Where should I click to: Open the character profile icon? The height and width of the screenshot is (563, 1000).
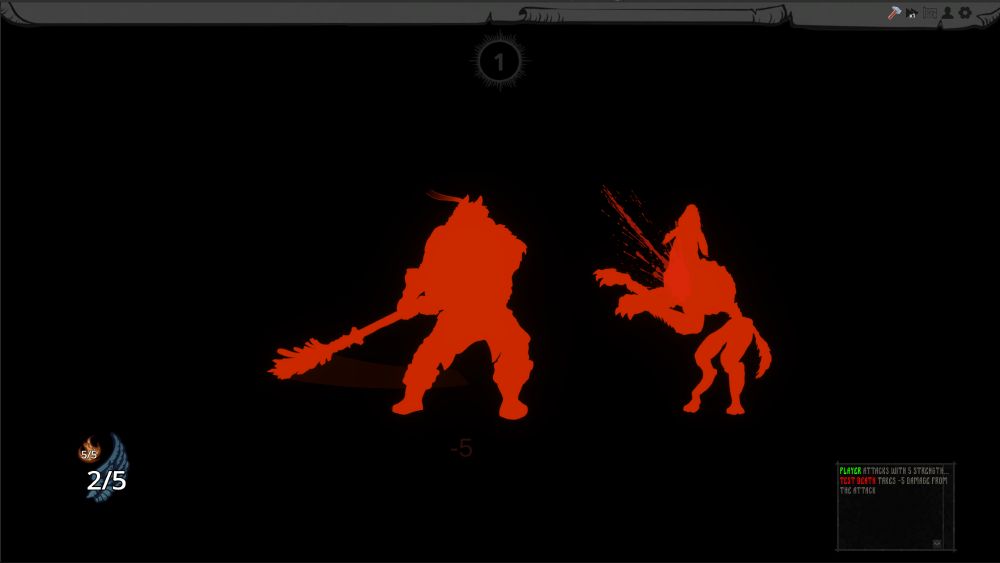pyautogui.click(x=948, y=13)
